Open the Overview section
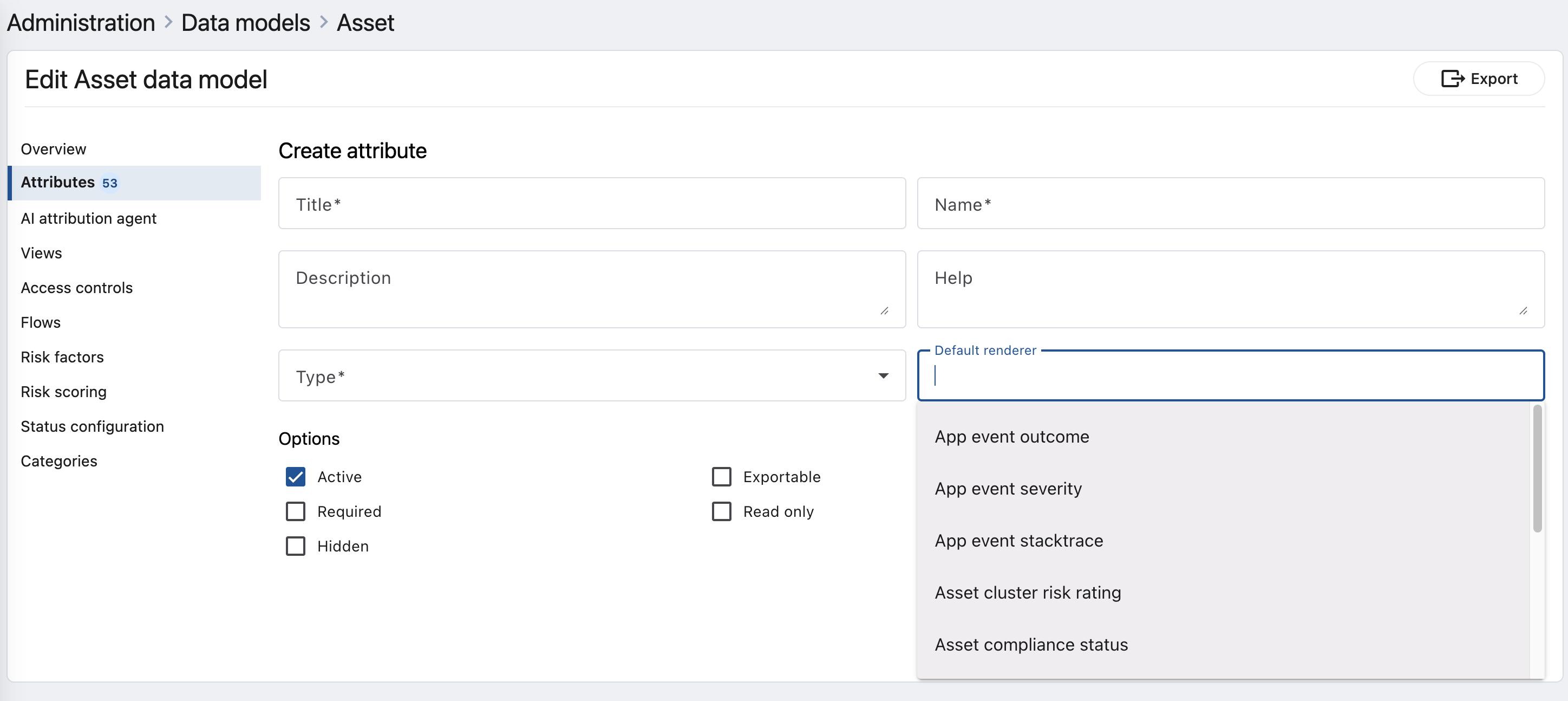 (x=54, y=148)
